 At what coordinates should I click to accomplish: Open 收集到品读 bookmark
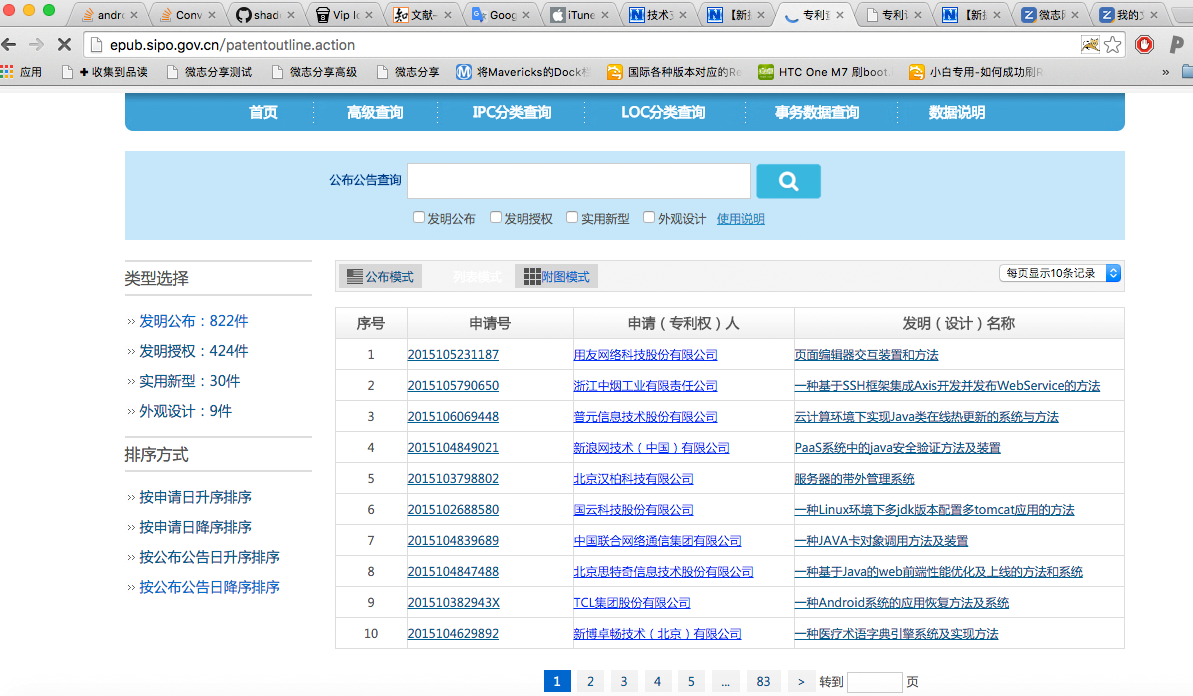click(105, 72)
